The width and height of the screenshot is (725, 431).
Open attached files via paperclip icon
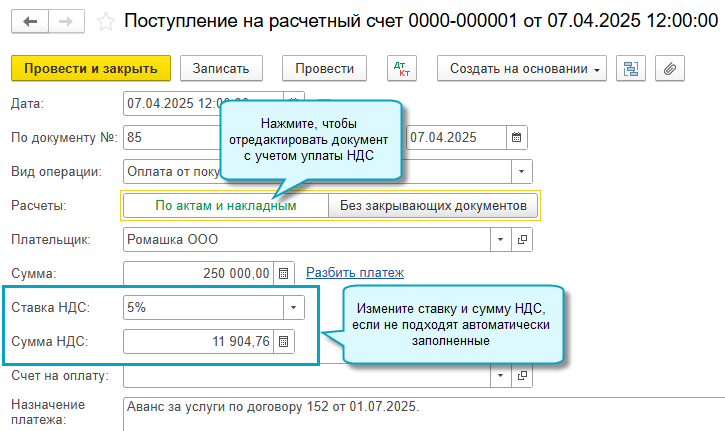[670, 68]
